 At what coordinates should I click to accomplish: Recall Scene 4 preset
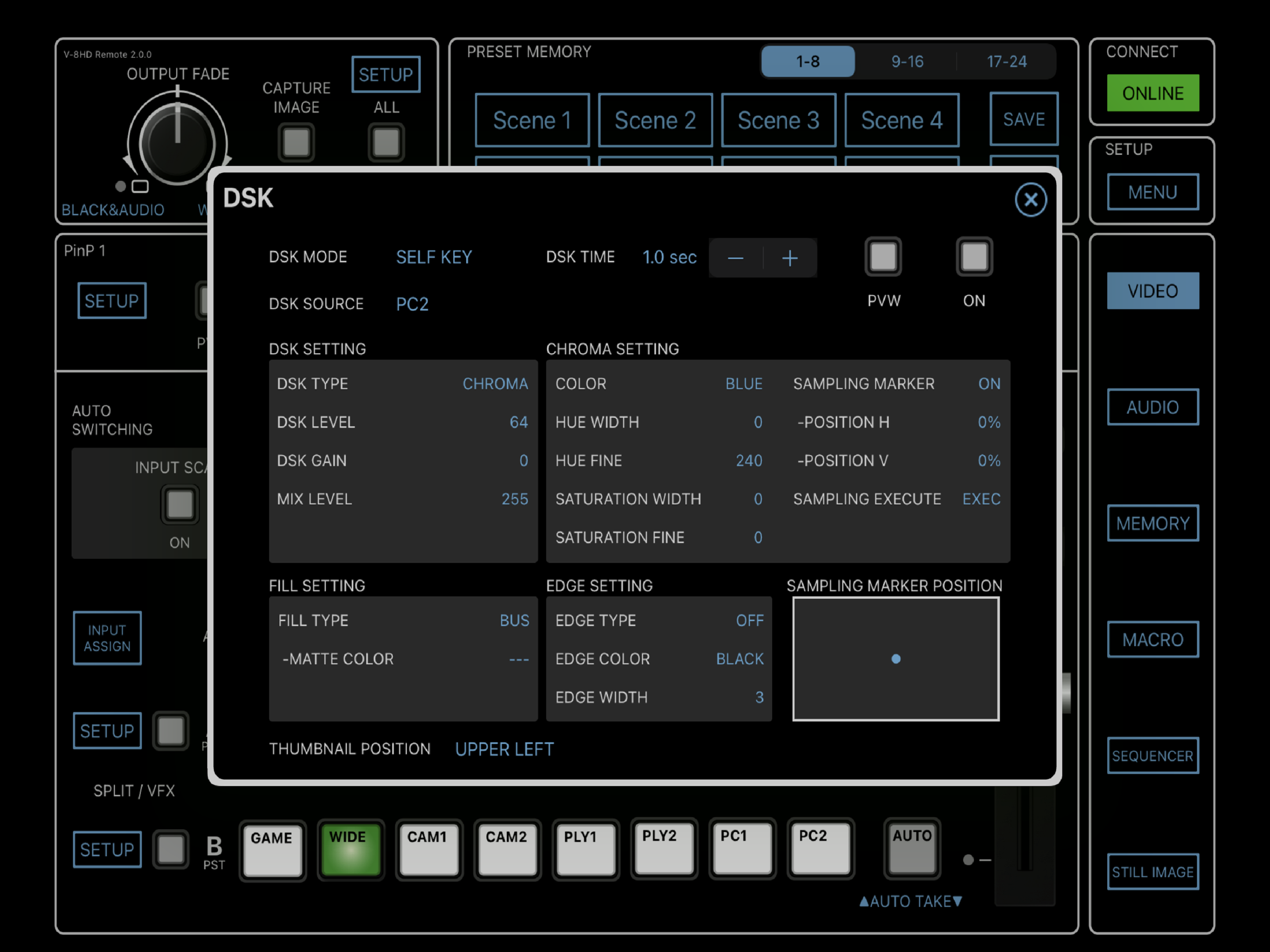tap(901, 120)
